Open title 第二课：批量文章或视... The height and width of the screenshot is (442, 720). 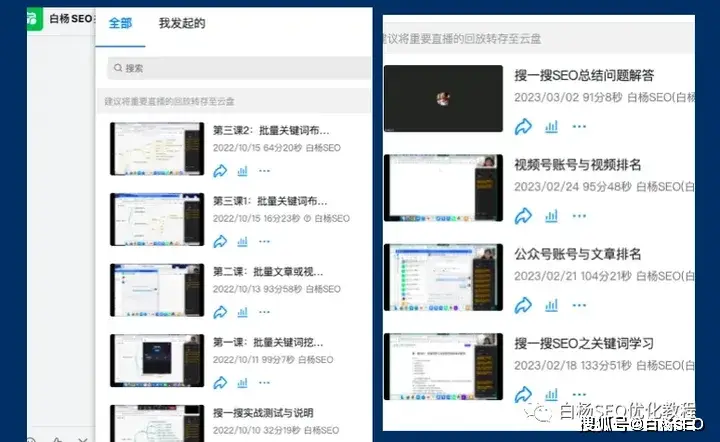point(268,272)
